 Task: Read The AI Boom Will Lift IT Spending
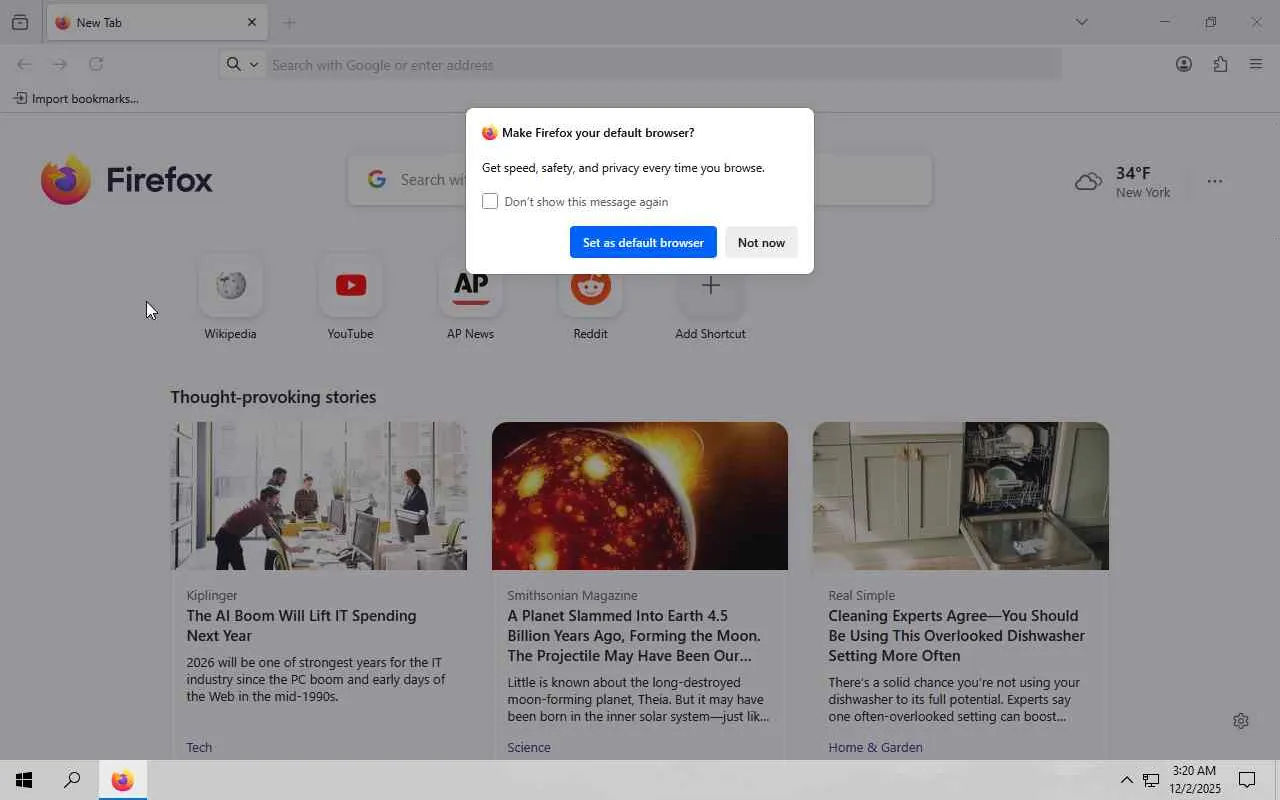click(x=301, y=625)
